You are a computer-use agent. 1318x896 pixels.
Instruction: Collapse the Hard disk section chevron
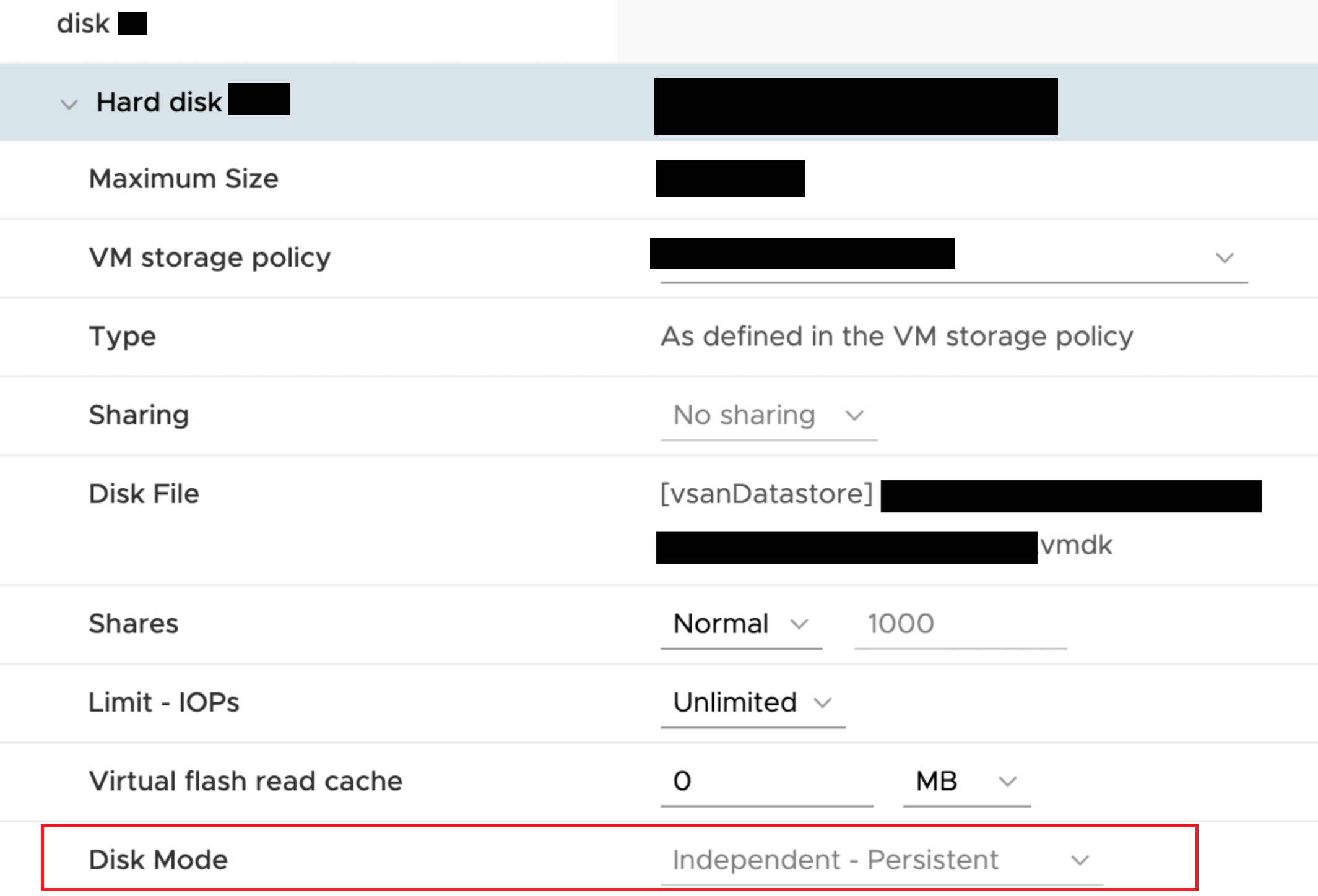point(69,104)
